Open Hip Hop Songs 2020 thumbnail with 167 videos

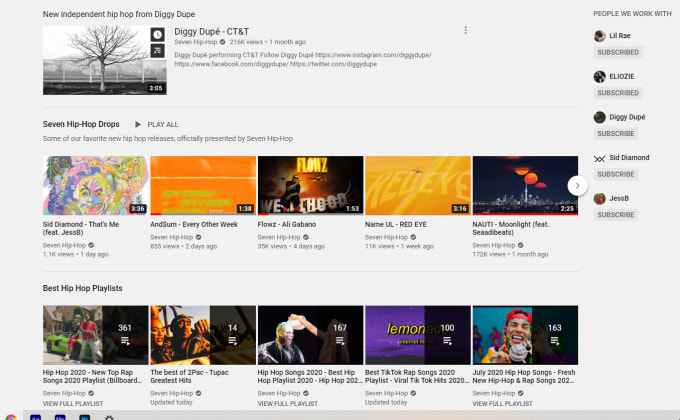pyautogui.click(x=311, y=335)
